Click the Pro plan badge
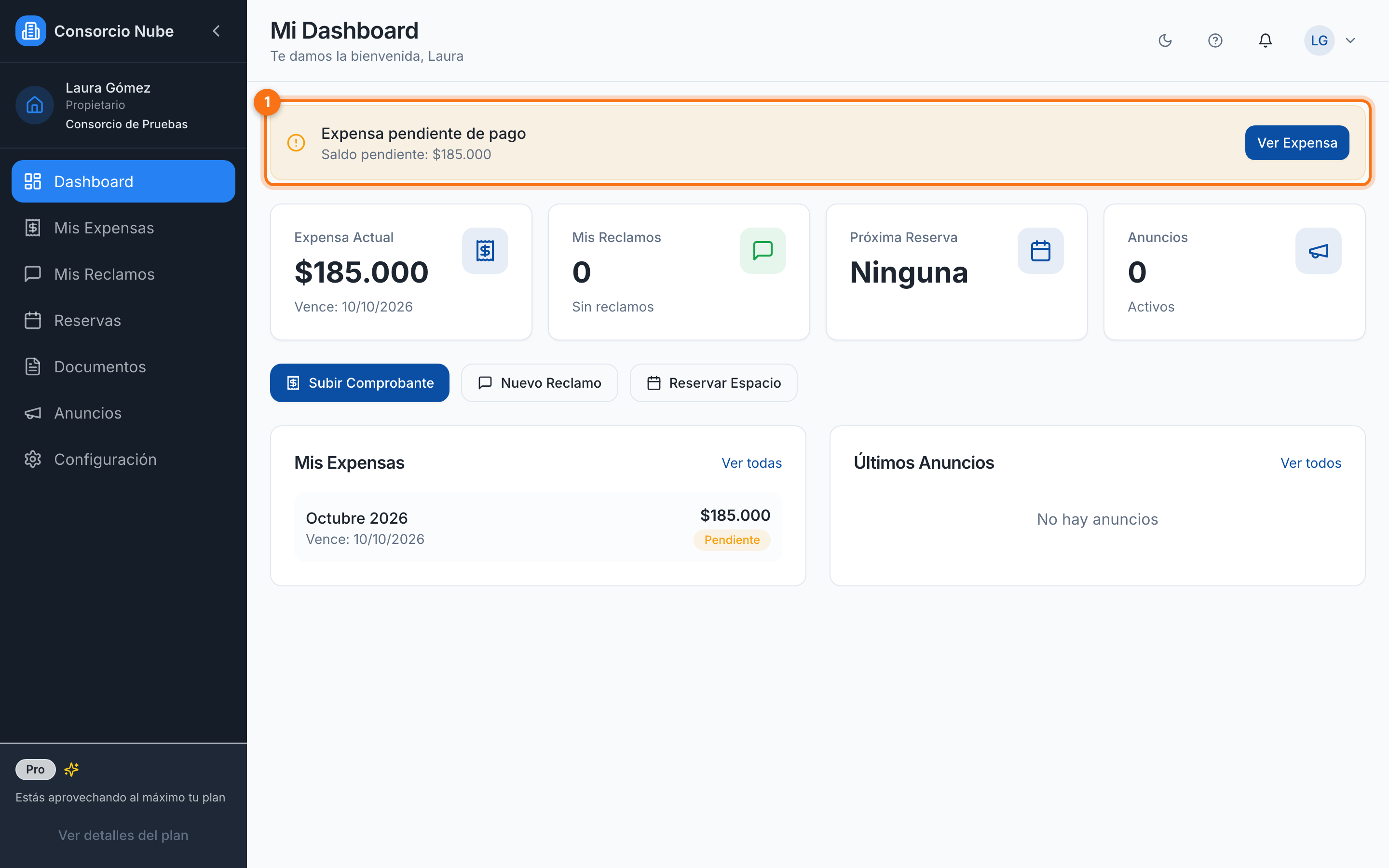Viewport: 1389px width, 868px height. coord(35,769)
